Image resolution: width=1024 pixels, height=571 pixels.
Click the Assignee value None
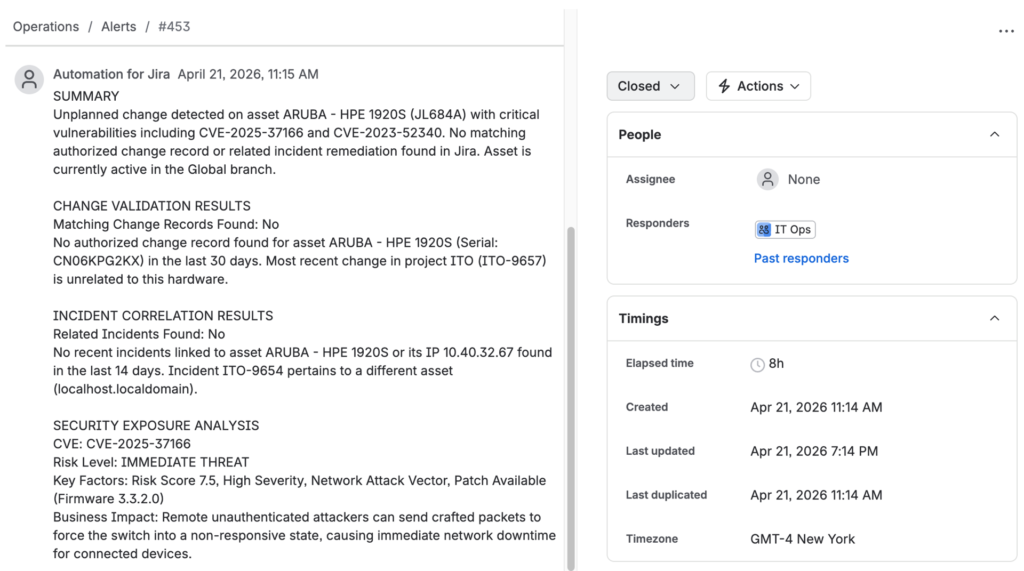[x=803, y=179]
